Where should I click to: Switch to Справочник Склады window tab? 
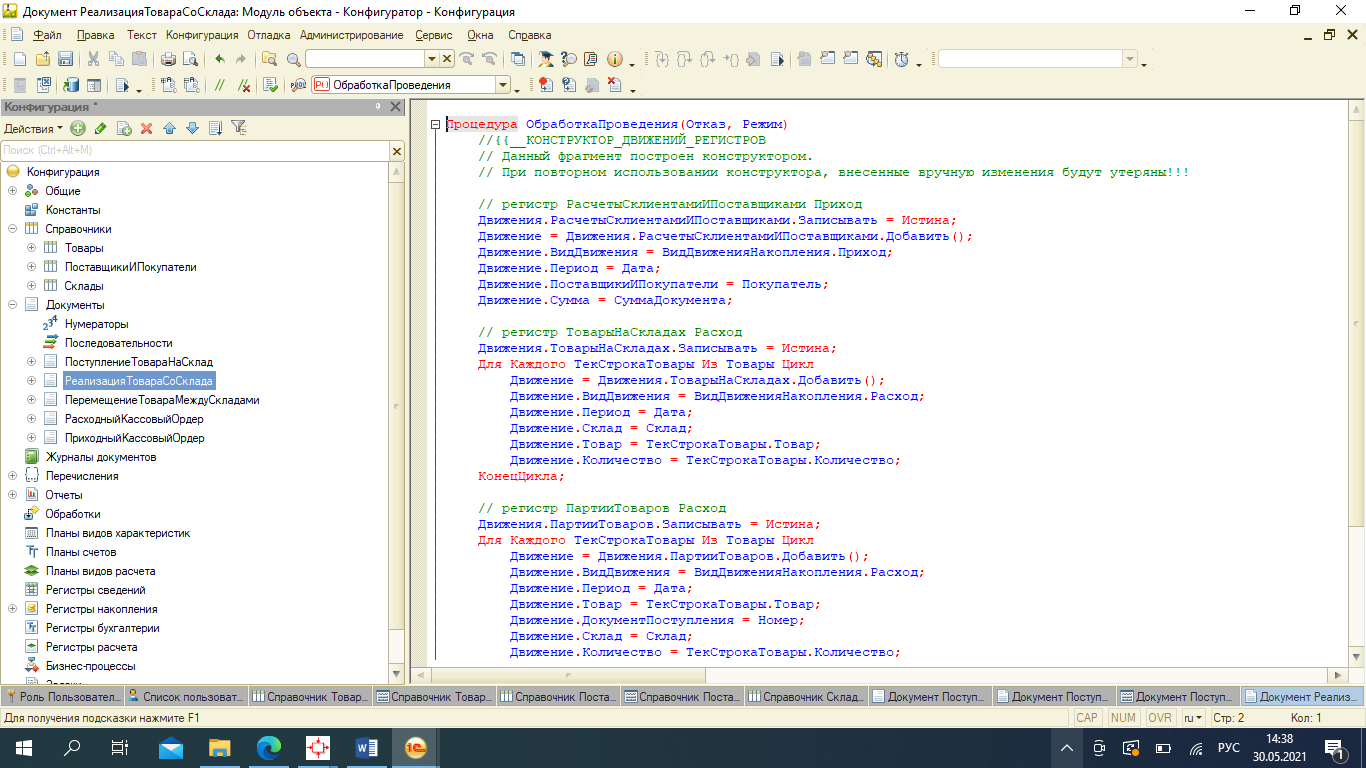point(805,697)
